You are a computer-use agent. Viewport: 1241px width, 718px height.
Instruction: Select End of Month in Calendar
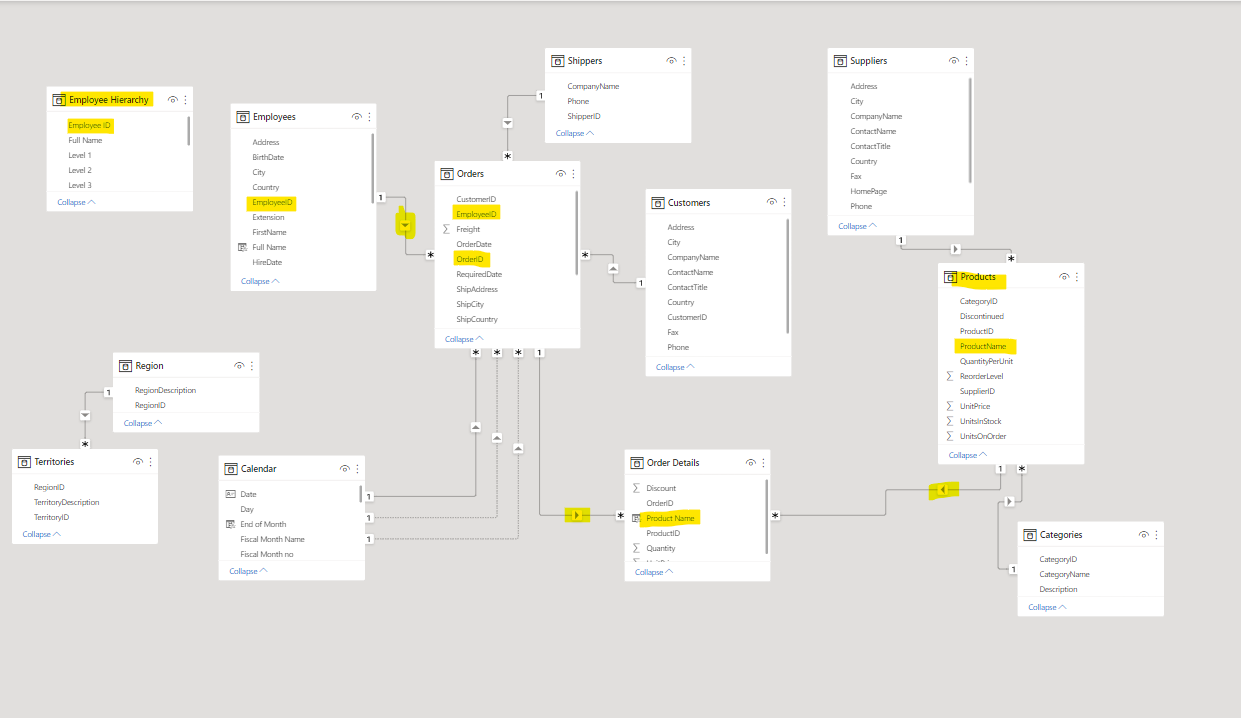pos(263,524)
